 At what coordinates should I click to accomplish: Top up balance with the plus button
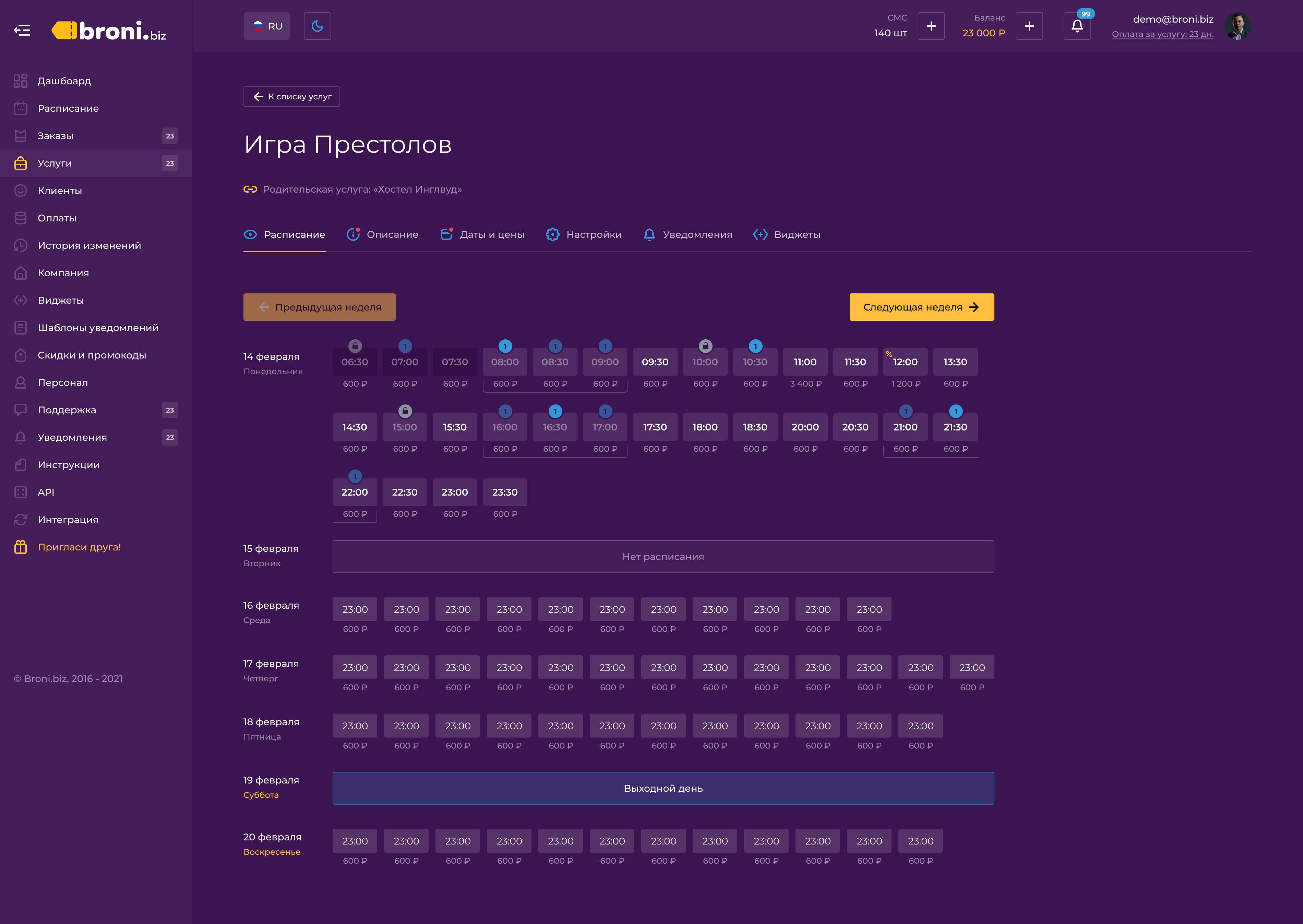pyautogui.click(x=1029, y=26)
